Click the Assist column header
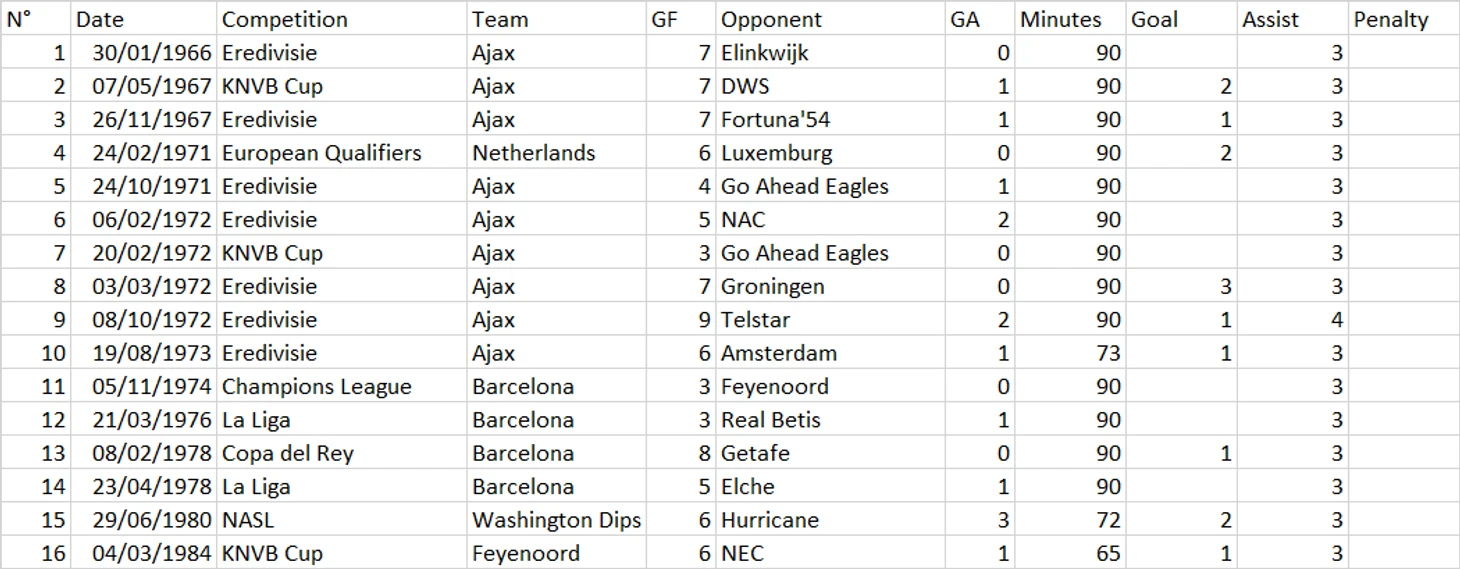1460x569 pixels. 1292,19
